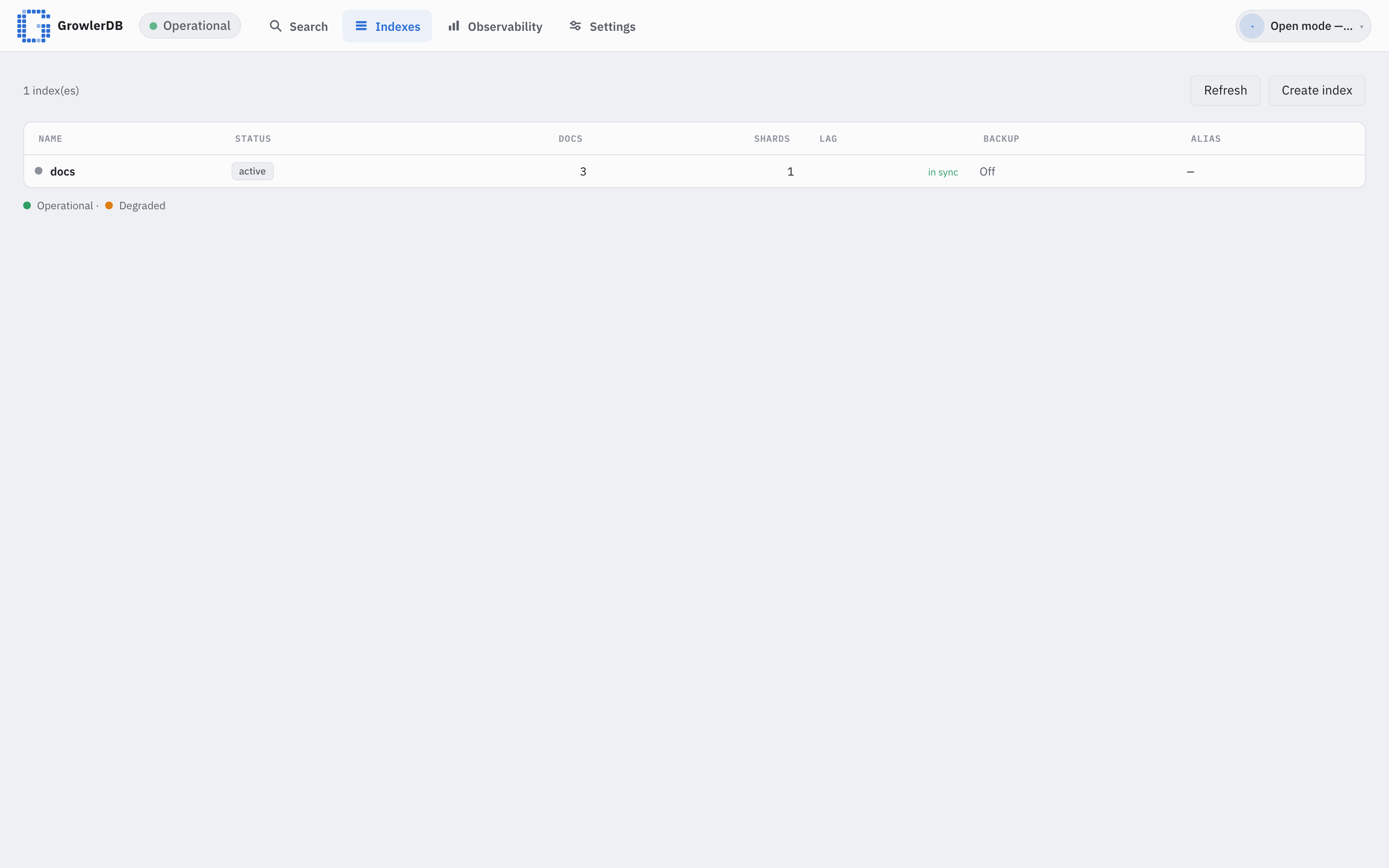Open the docs index row
The height and width of the screenshot is (868, 1389).
[x=694, y=171]
